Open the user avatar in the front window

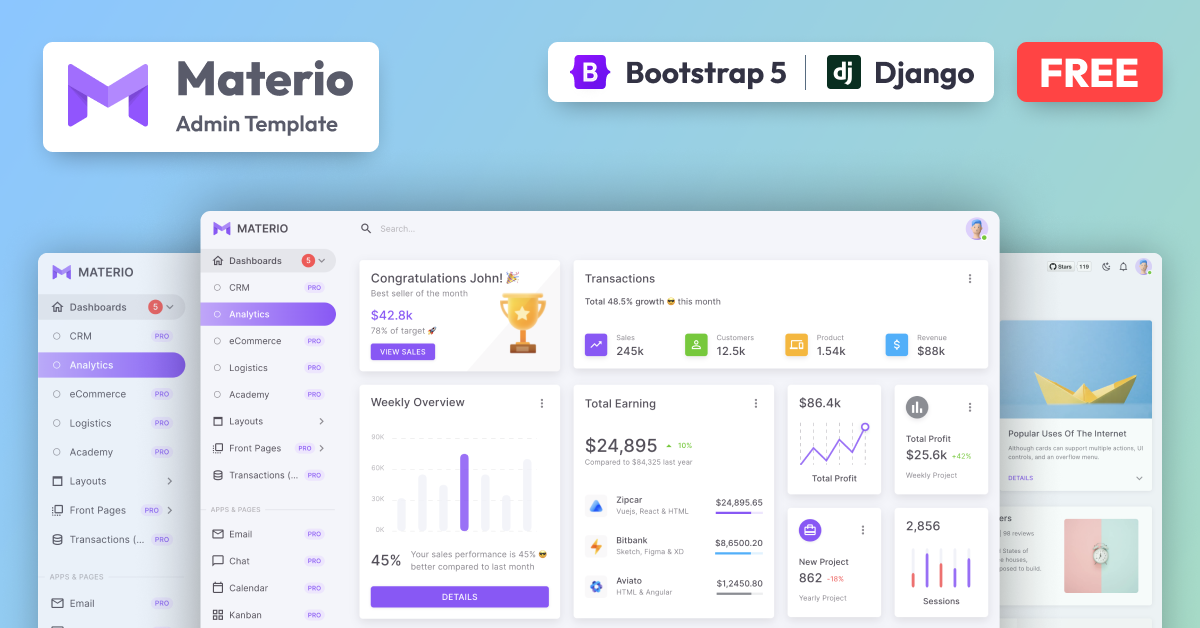tap(976, 228)
